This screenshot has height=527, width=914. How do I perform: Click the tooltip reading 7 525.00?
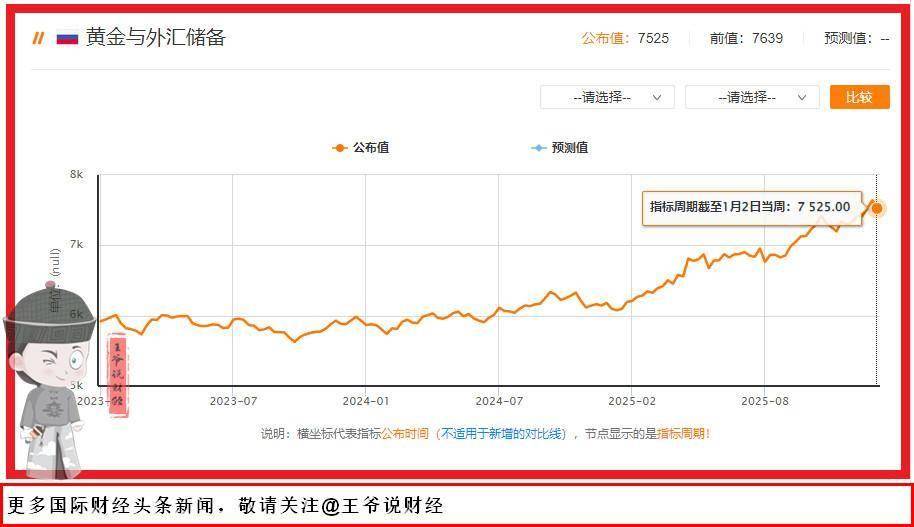(751, 208)
